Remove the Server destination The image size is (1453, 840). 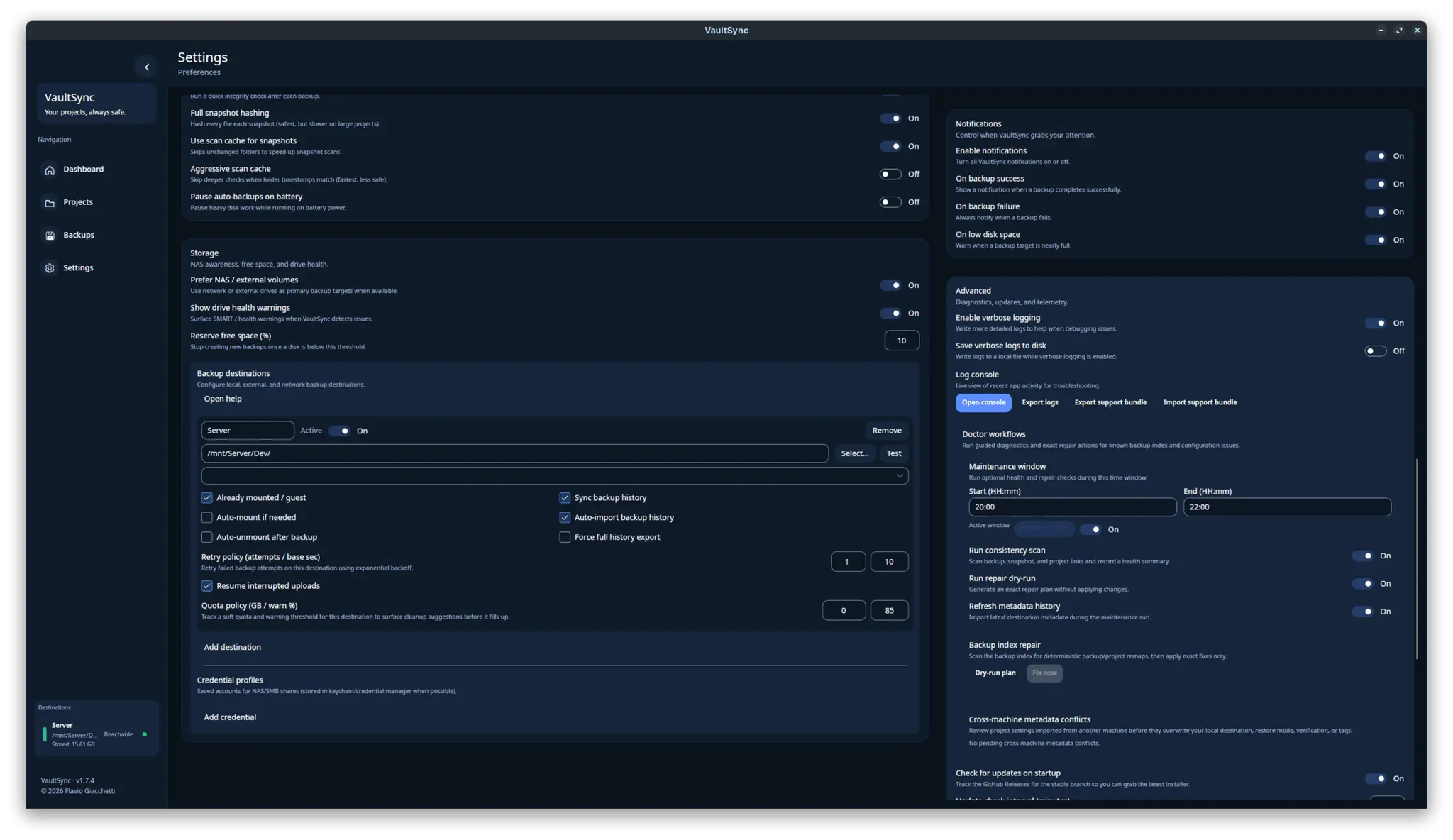coord(887,431)
